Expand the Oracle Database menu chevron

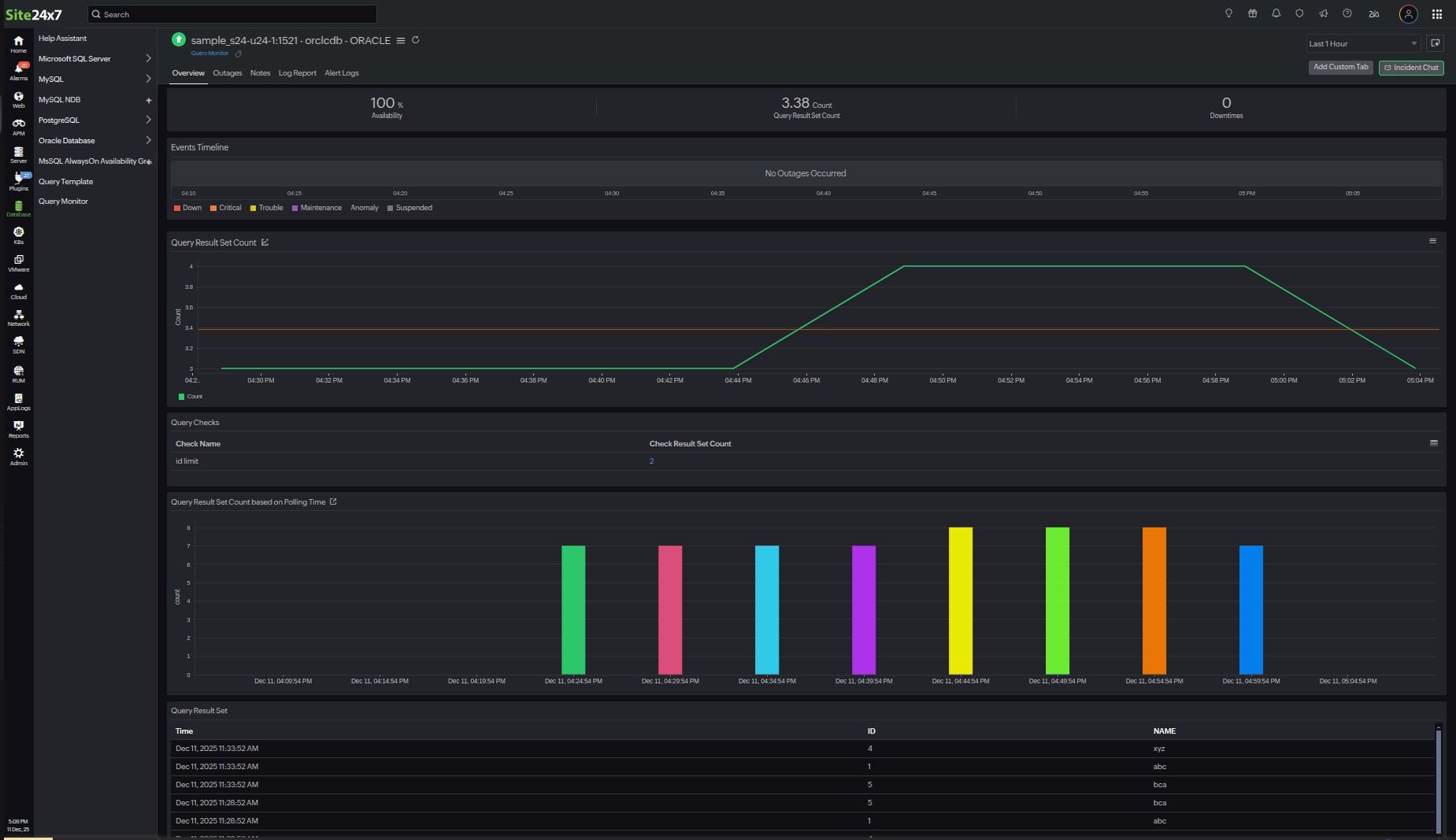pos(148,140)
